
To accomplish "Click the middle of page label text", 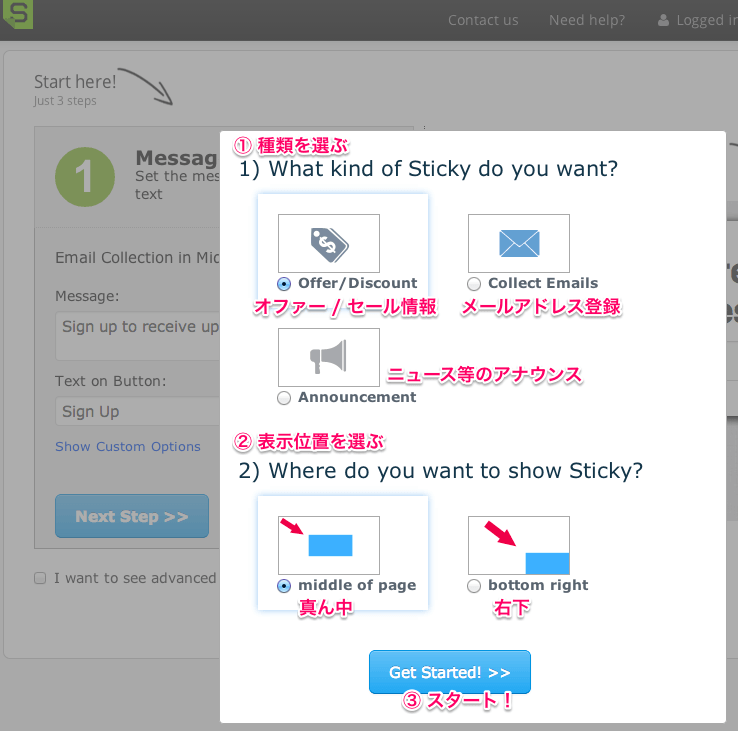I will click(357, 585).
